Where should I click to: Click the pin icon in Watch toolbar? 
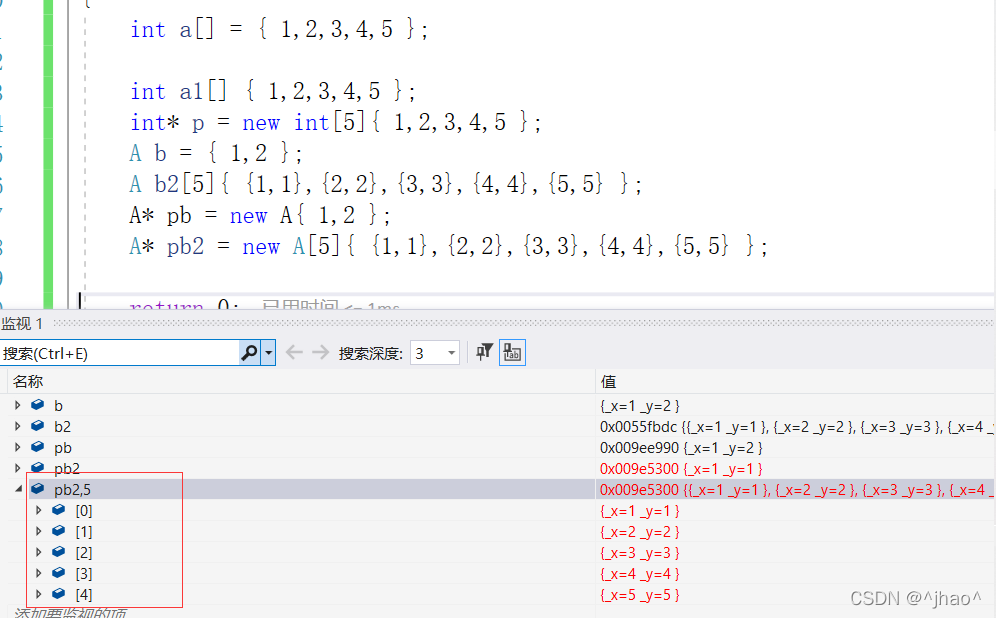tap(484, 352)
